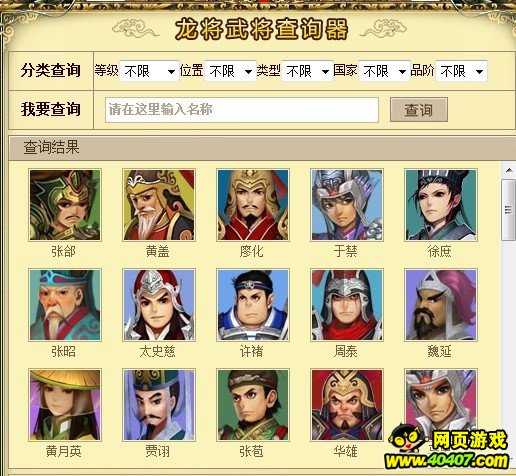This screenshot has height=476, width=516.
Task: Pick the 太史慈 general portrait
Action: click(x=159, y=305)
